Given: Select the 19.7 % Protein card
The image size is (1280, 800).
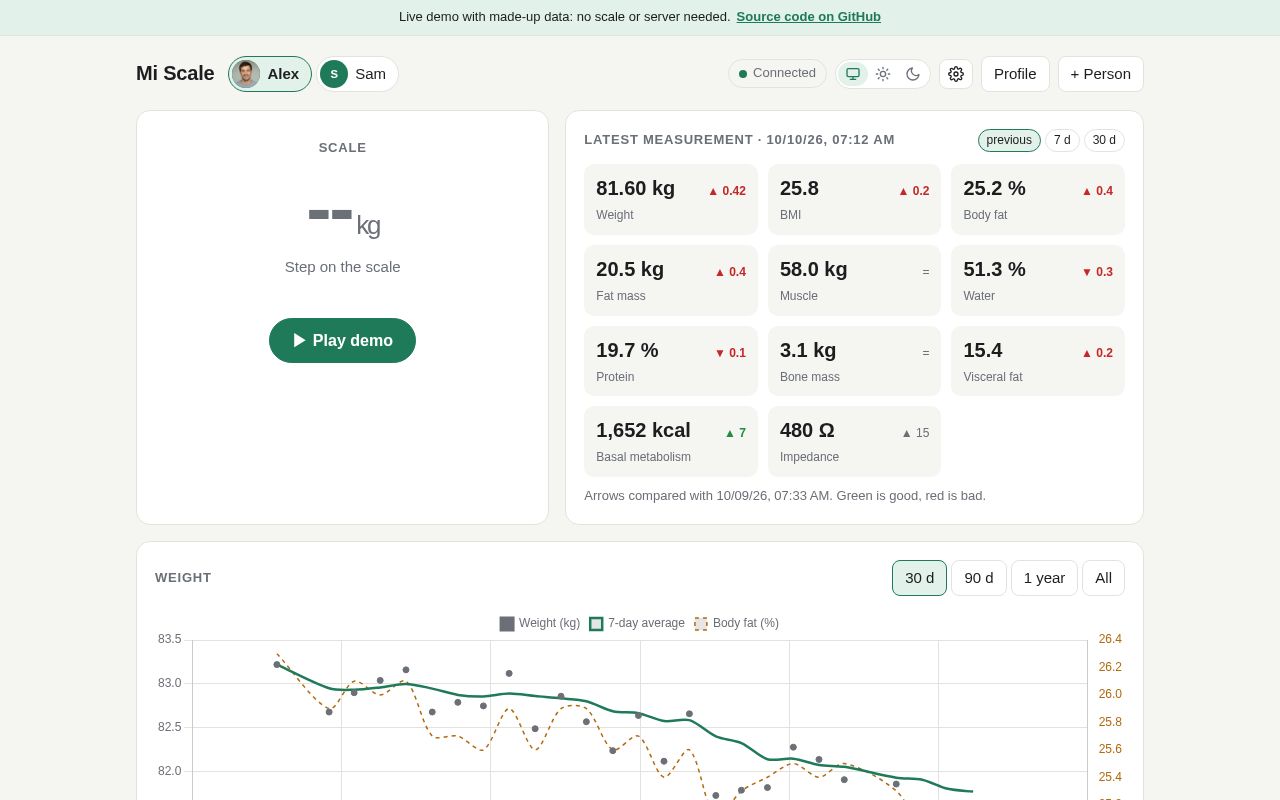Looking at the screenshot, I should (x=671, y=361).
